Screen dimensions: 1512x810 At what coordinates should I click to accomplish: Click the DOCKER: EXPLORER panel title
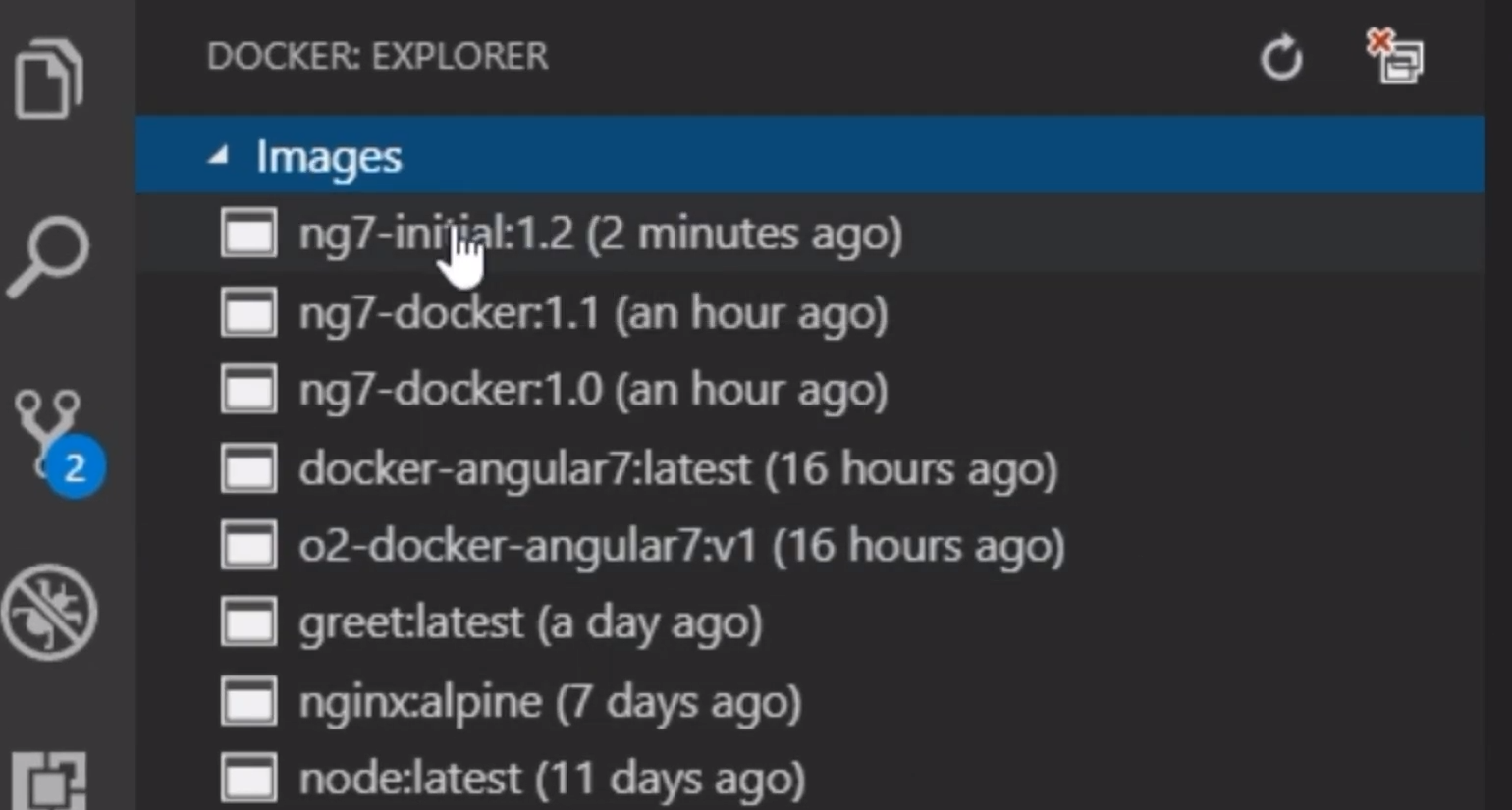377,56
